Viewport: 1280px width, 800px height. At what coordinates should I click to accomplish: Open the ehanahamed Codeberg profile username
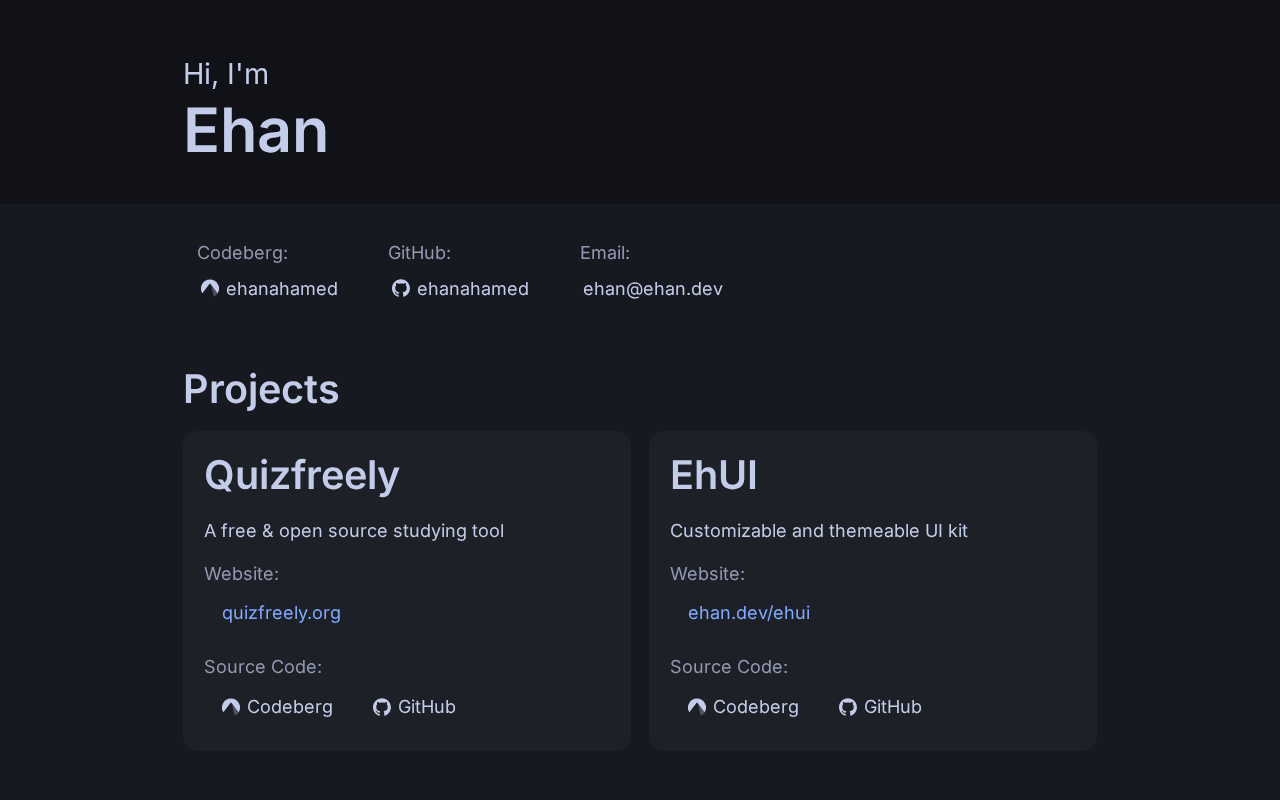tap(282, 289)
